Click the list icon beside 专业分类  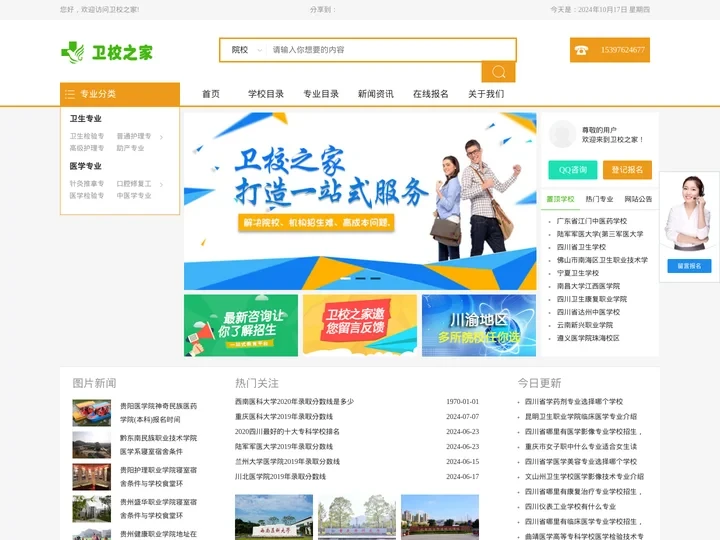[x=70, y=94]
